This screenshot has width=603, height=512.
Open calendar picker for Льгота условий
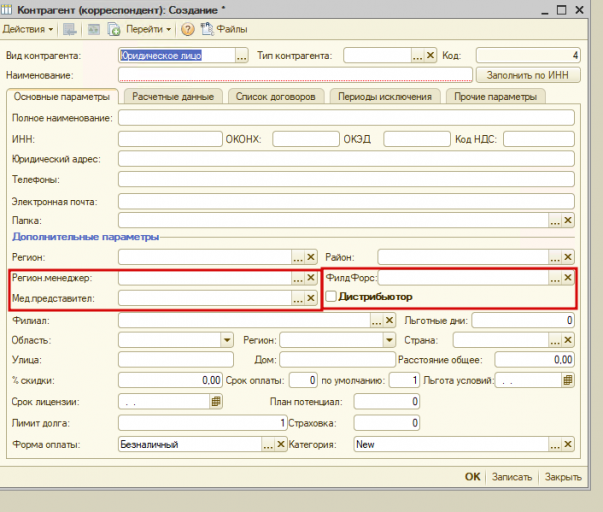pyautogui.click(x=568, y=380)
